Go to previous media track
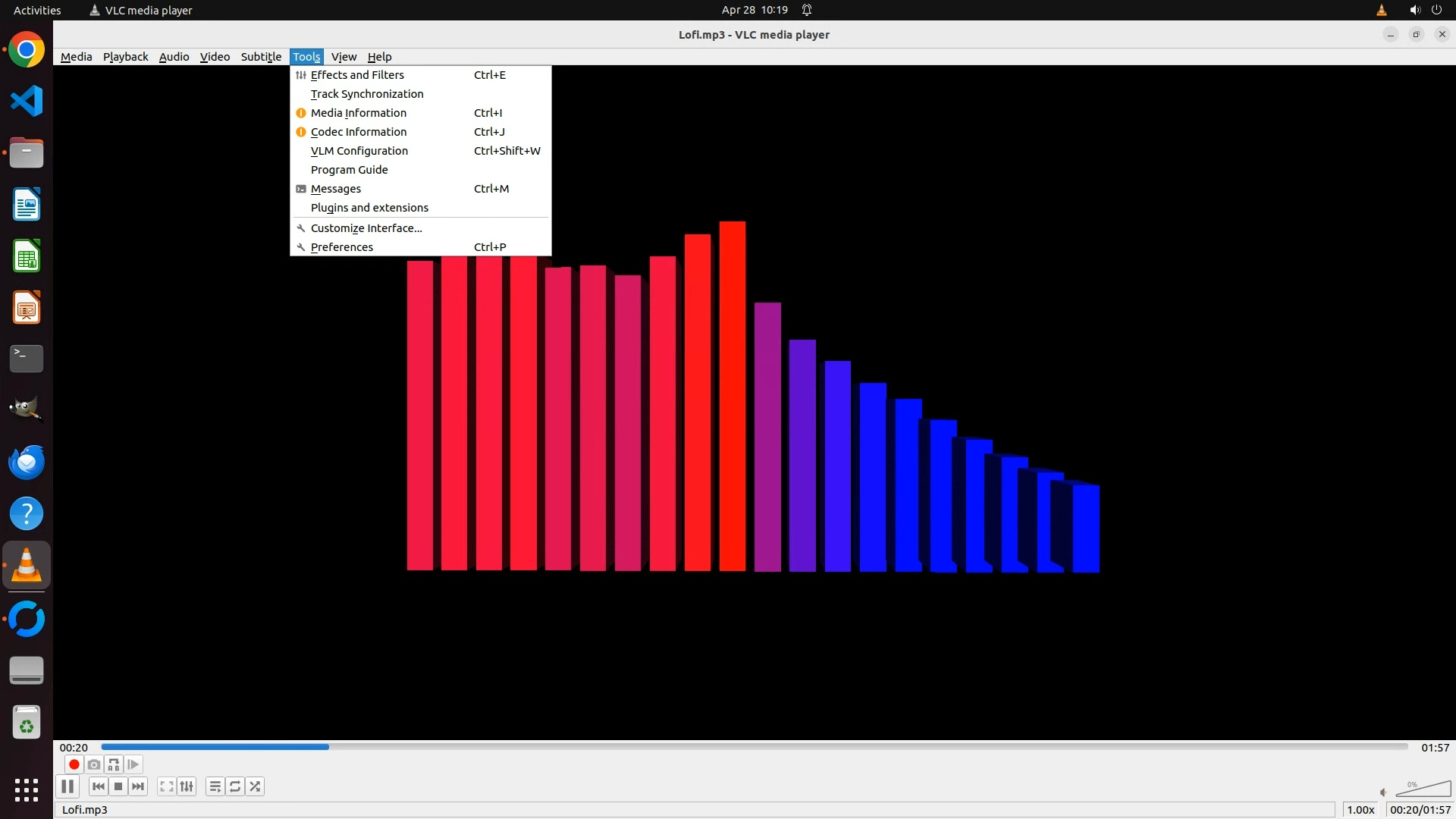Screen dimensions: 1456x819 click(99, 786)
